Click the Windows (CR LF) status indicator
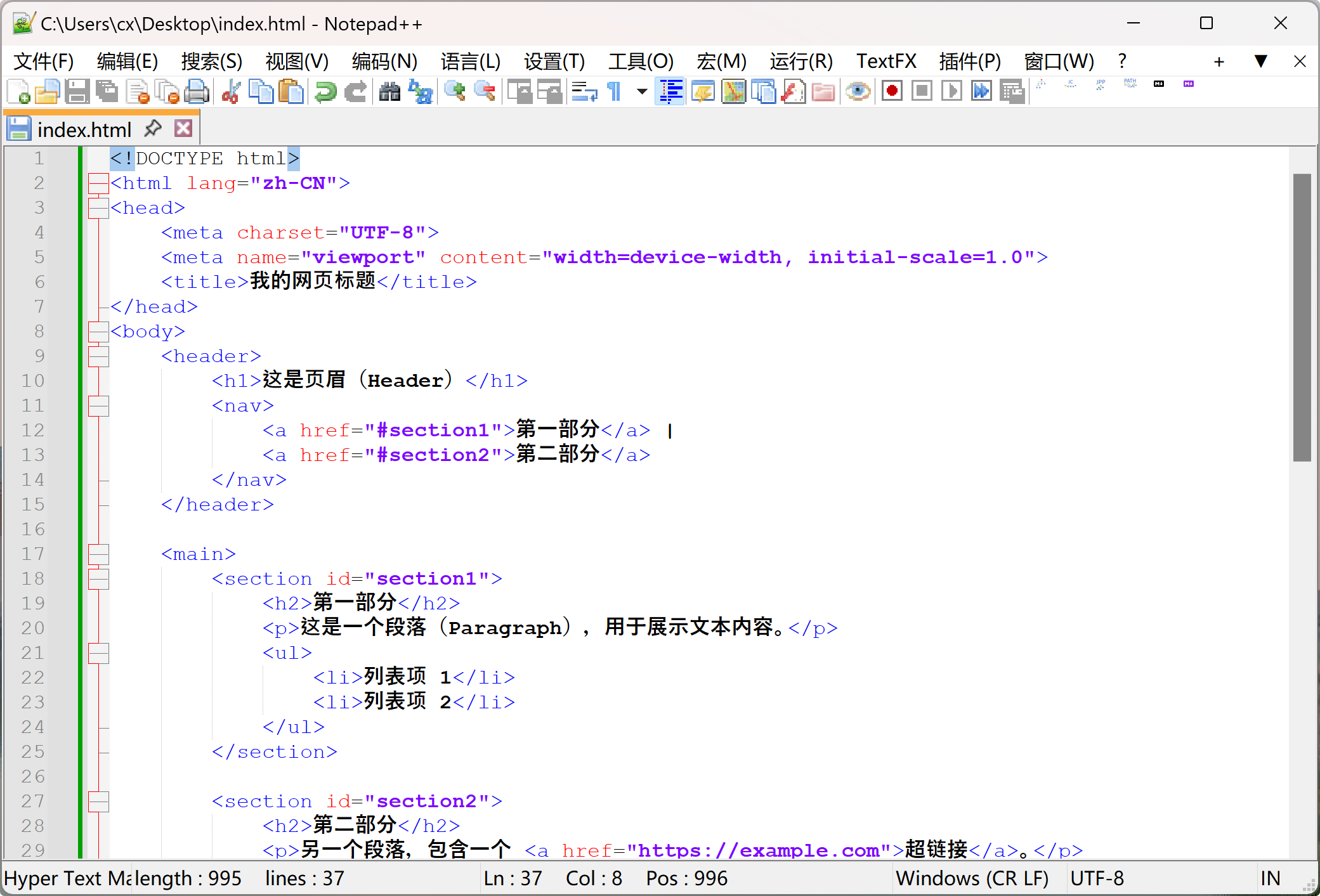This screenshot has height=896, width=1320. point(972,878)
